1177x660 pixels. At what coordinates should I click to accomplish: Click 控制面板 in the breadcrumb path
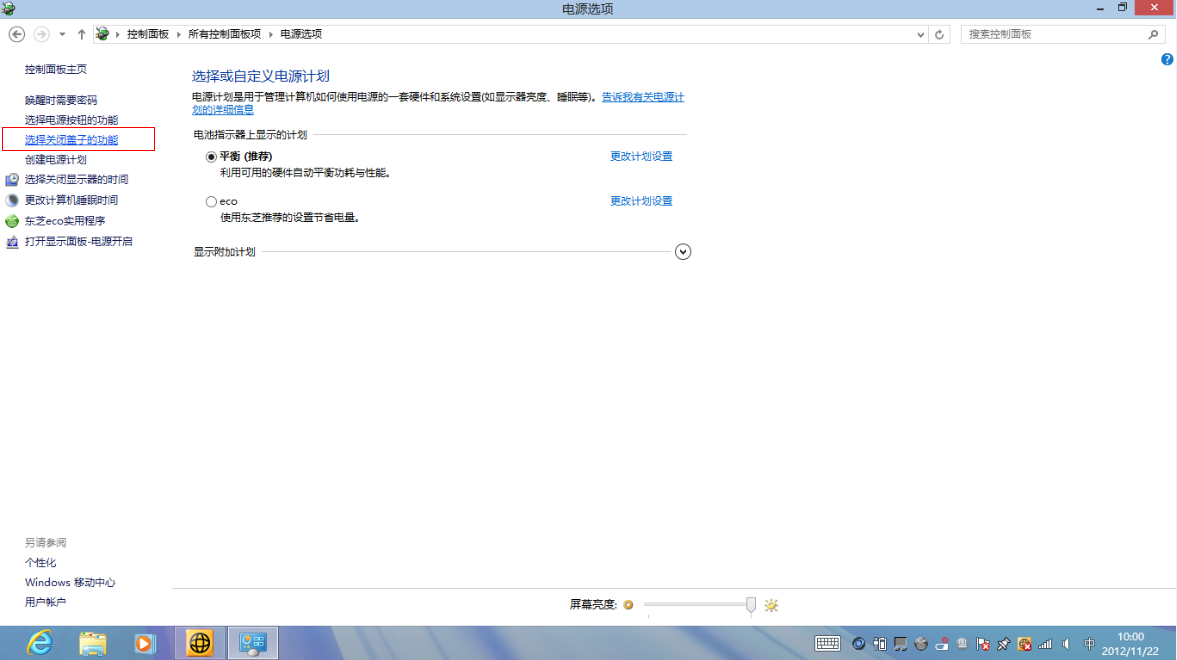147,34
